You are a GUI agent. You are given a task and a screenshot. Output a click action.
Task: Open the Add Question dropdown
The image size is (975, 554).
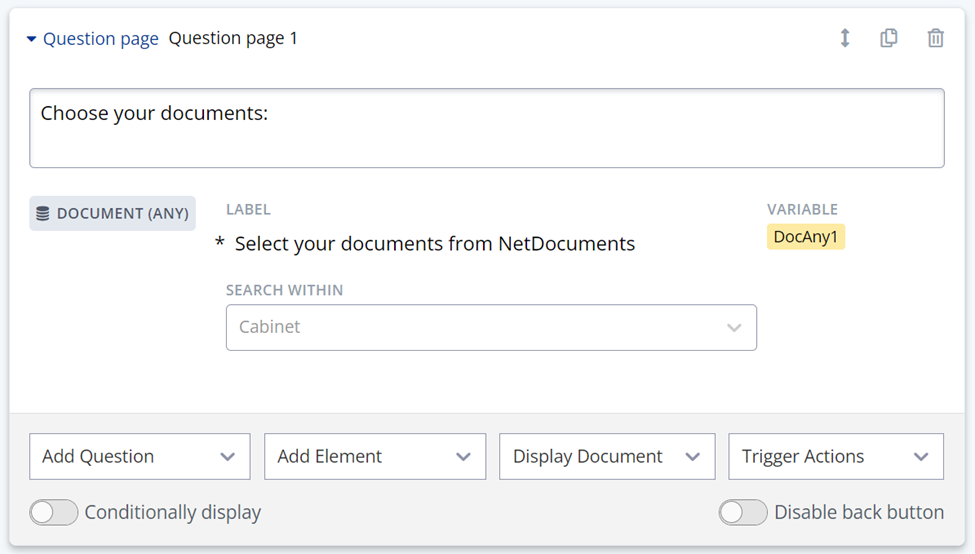coord(140,456)
